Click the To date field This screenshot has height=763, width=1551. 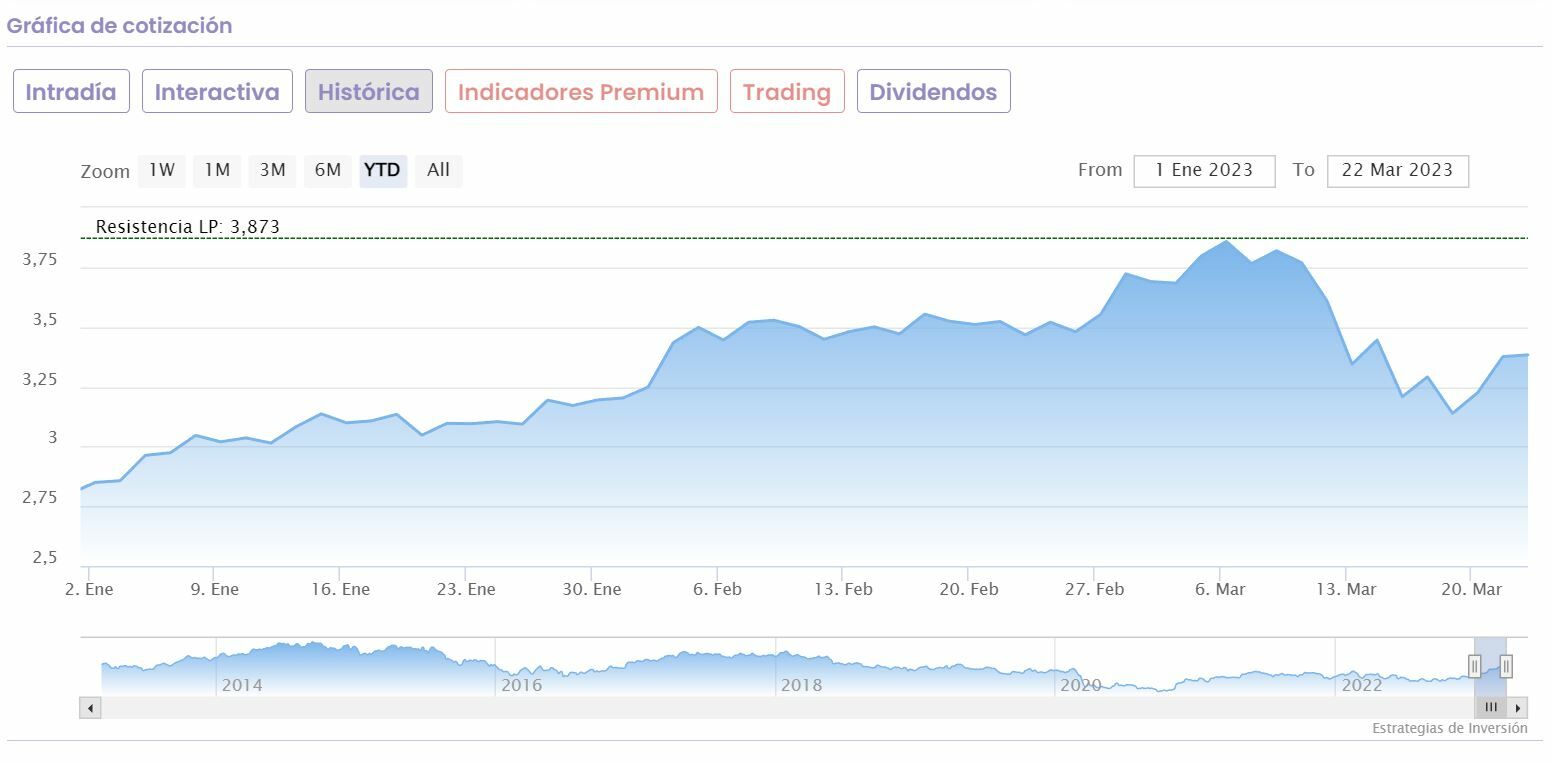pyautogui.click(x=1397, y=170)
